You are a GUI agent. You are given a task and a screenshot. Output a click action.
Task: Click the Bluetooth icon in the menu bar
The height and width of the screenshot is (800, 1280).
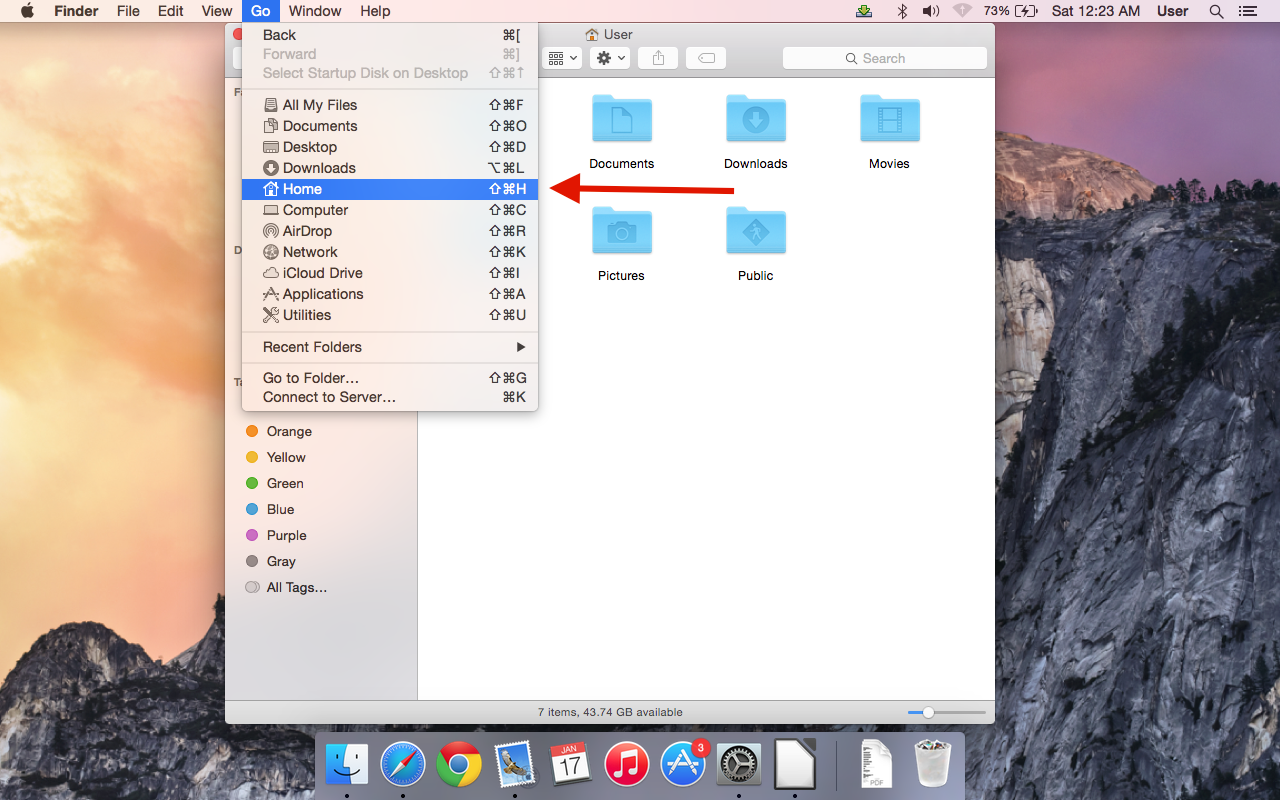[901, 11]
